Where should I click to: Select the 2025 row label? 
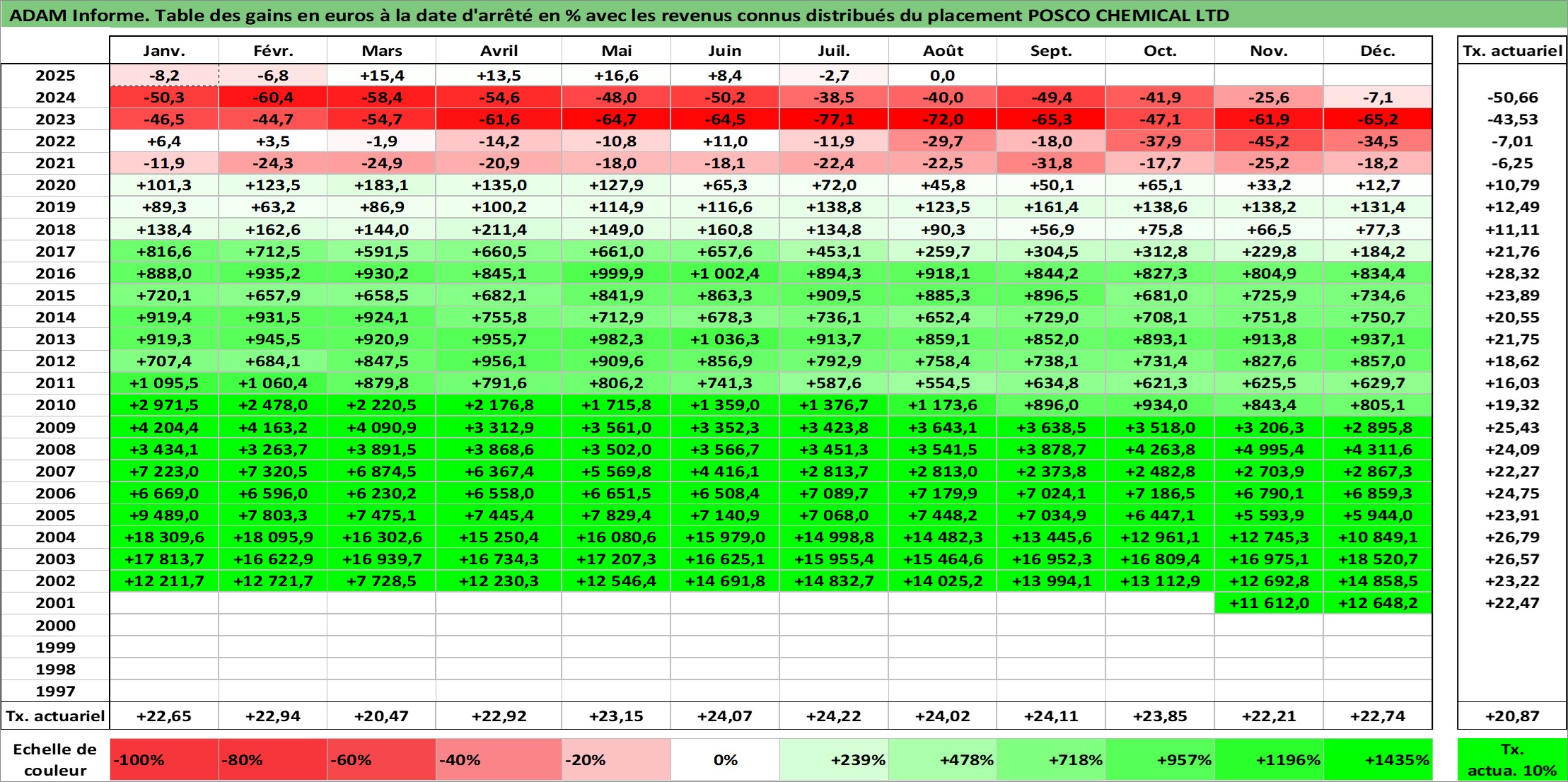point(55,76)
